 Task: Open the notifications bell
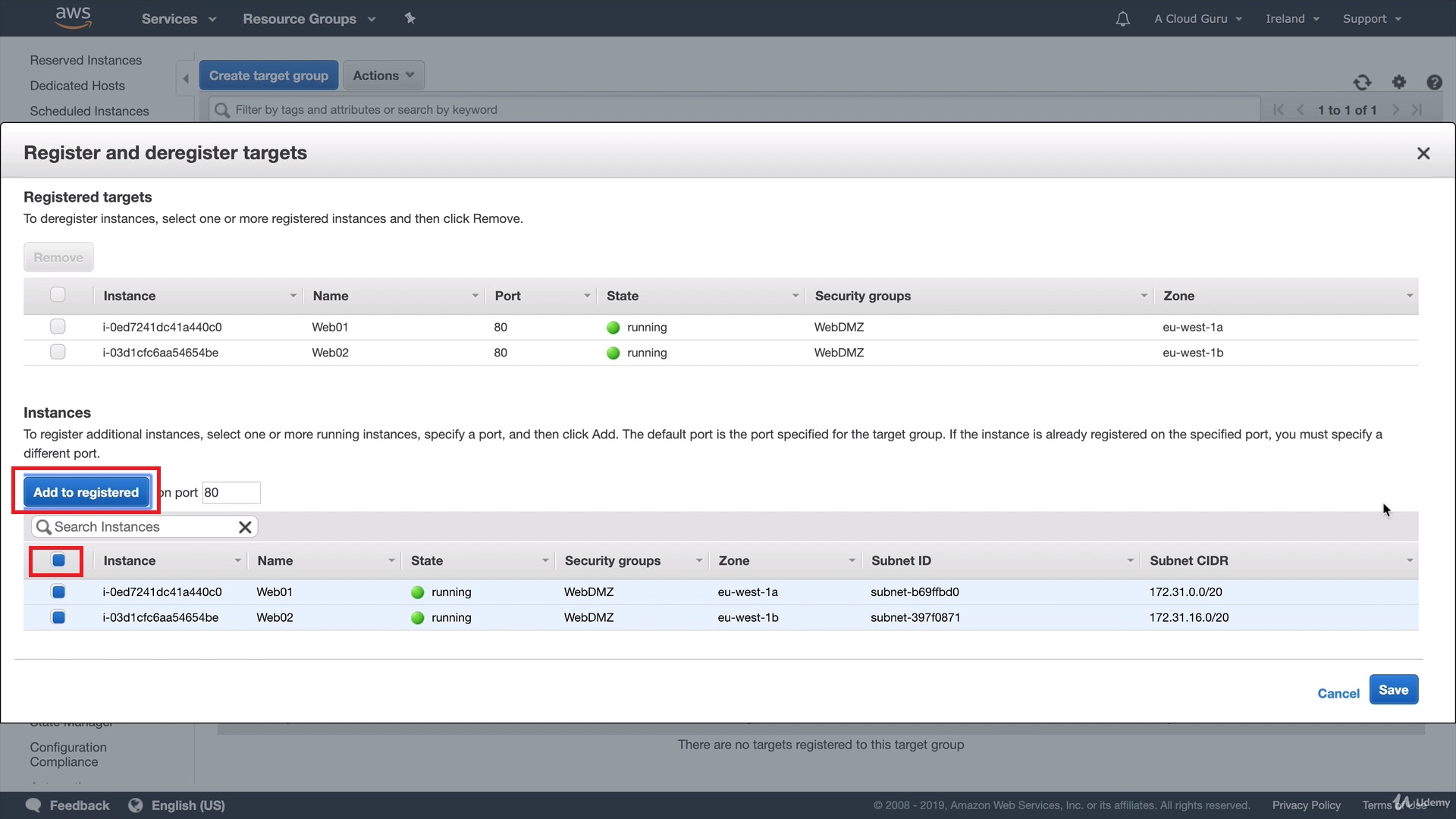click(x=1122, y=19)
